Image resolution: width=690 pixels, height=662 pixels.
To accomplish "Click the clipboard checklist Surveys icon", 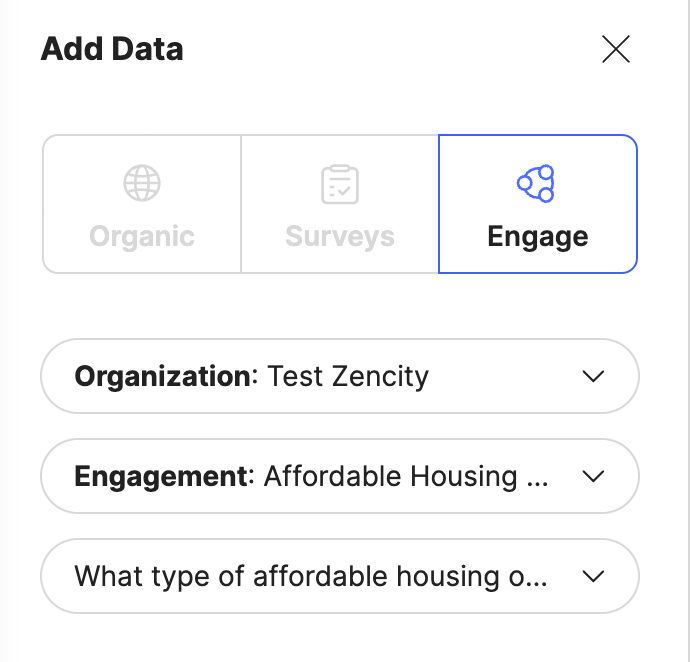I will click(x=340, y=184).
